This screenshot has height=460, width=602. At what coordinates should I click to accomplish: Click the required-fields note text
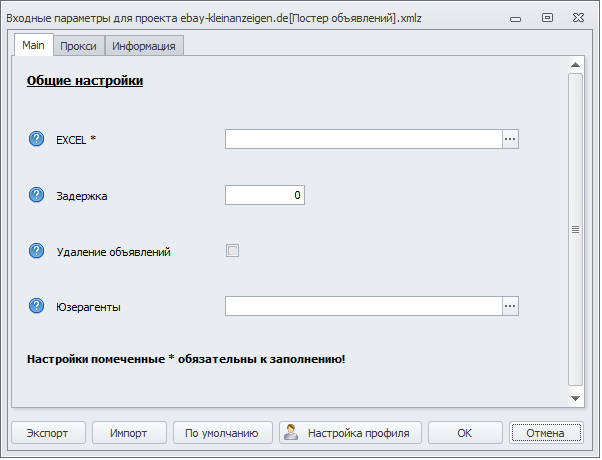point(186,359)
